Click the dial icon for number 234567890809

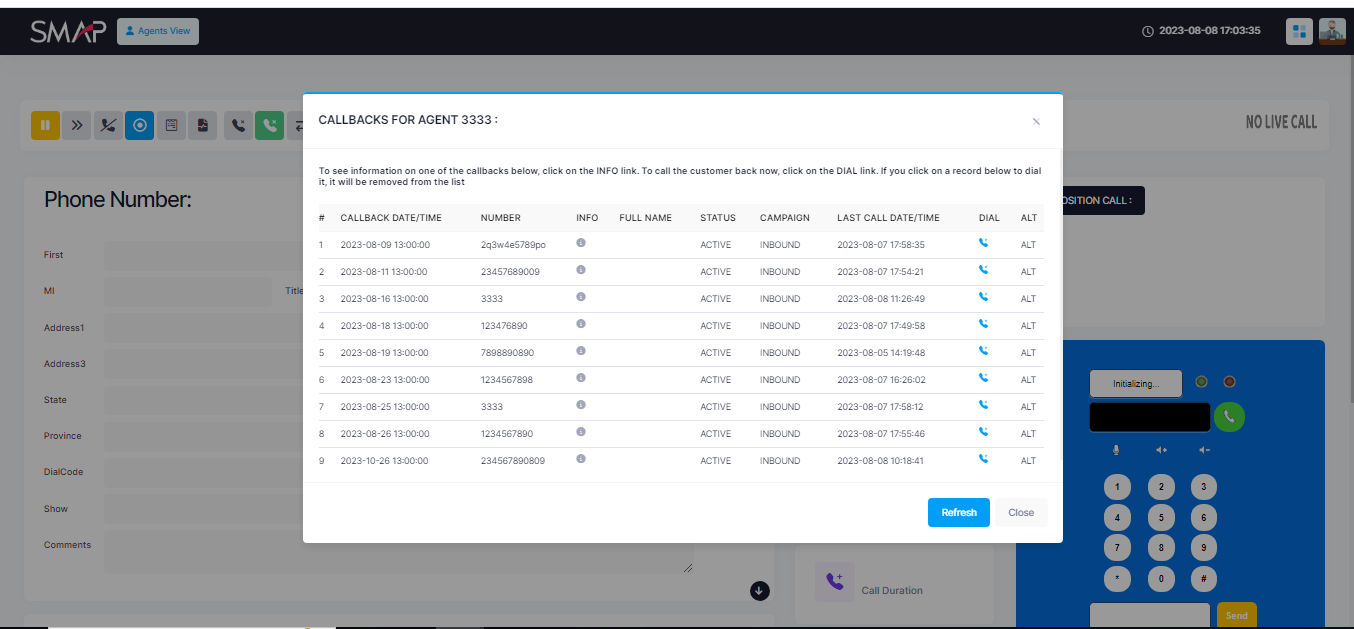(x=983, y=459)
